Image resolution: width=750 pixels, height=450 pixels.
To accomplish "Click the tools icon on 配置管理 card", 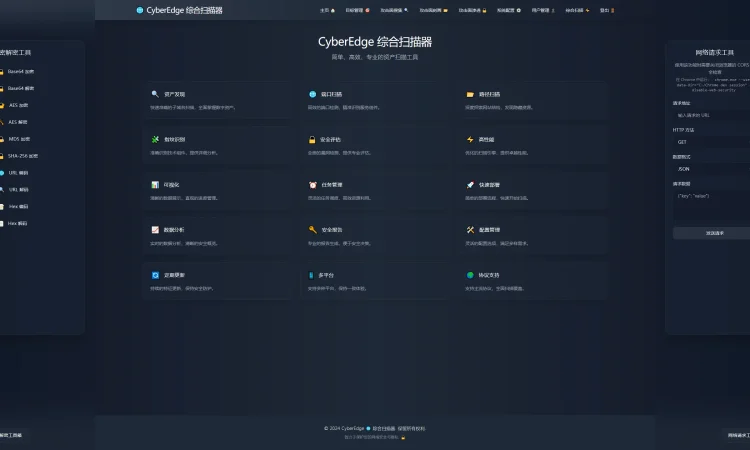I will click(x=470, y=230).
